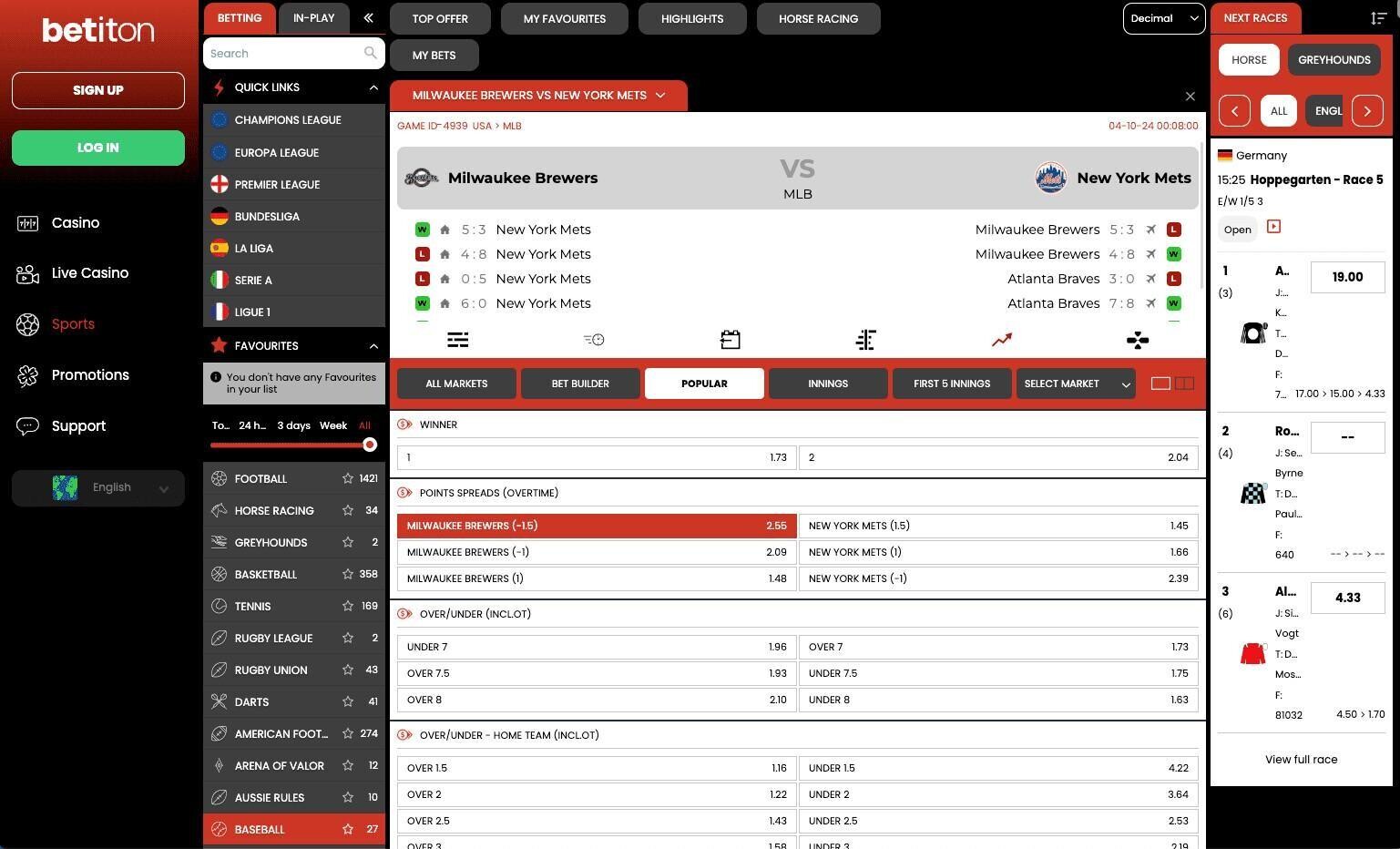Select the First 5 Innings tab
This screenshot has height=849, width=1400.
[x=952, y=384]
